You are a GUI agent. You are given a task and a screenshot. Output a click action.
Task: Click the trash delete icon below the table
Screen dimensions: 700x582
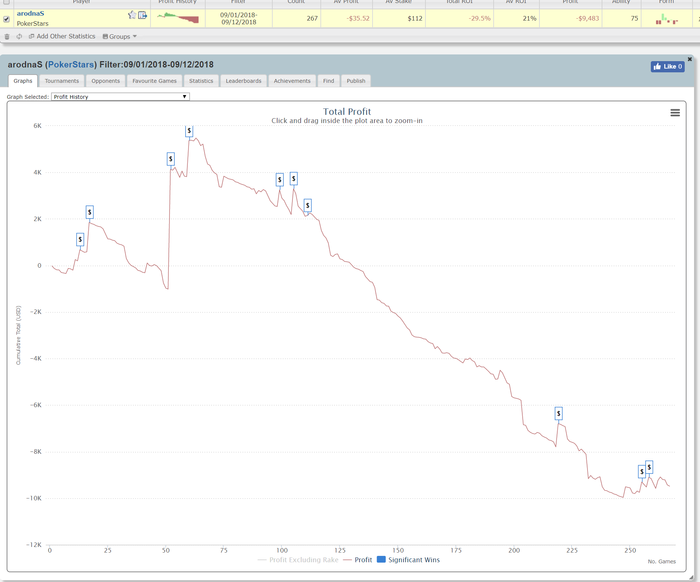[x=7, y=37]
